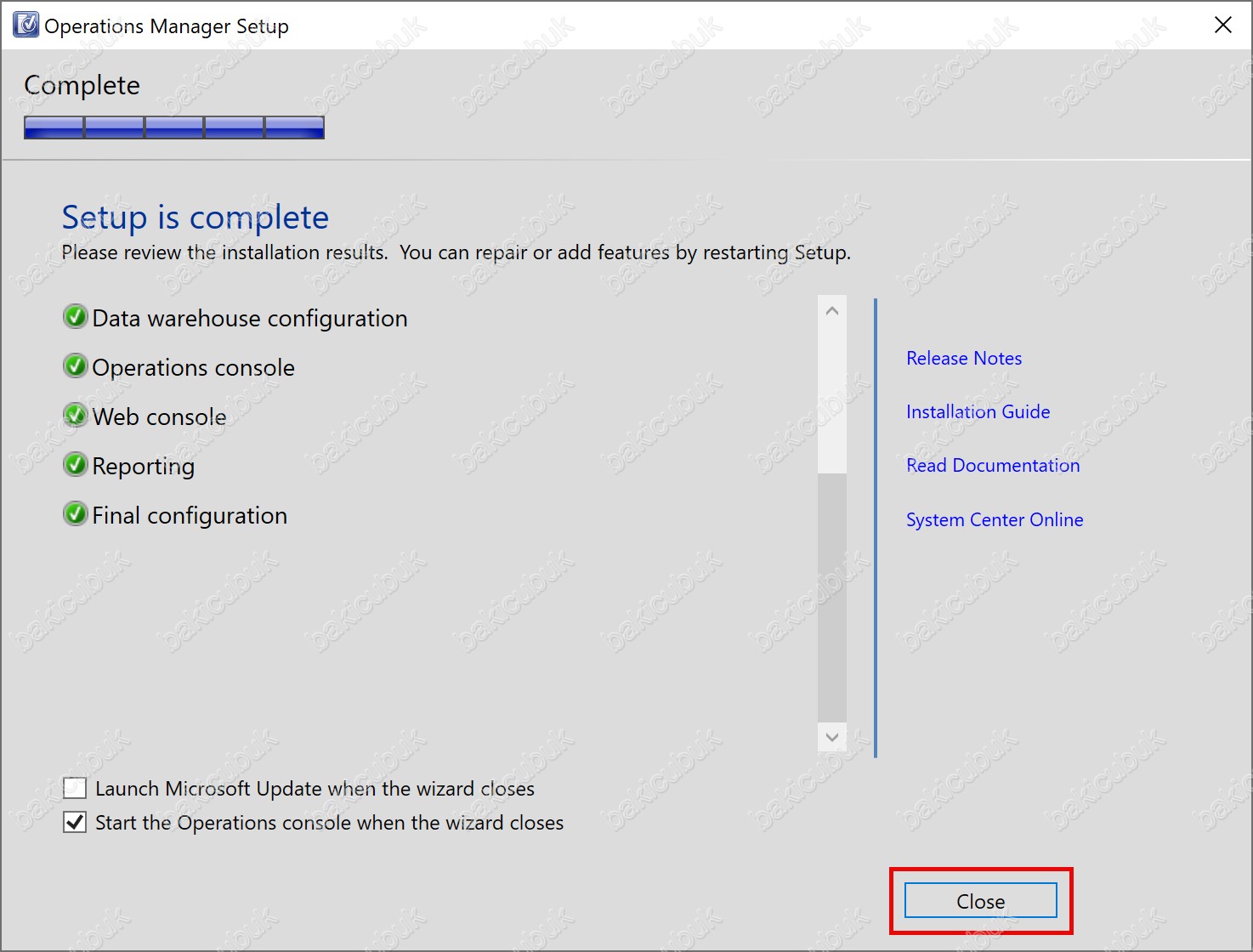This screenshot has width=1253, height=952.
Task: Click the Operations Manager Setup title icon
Action: 26,25
